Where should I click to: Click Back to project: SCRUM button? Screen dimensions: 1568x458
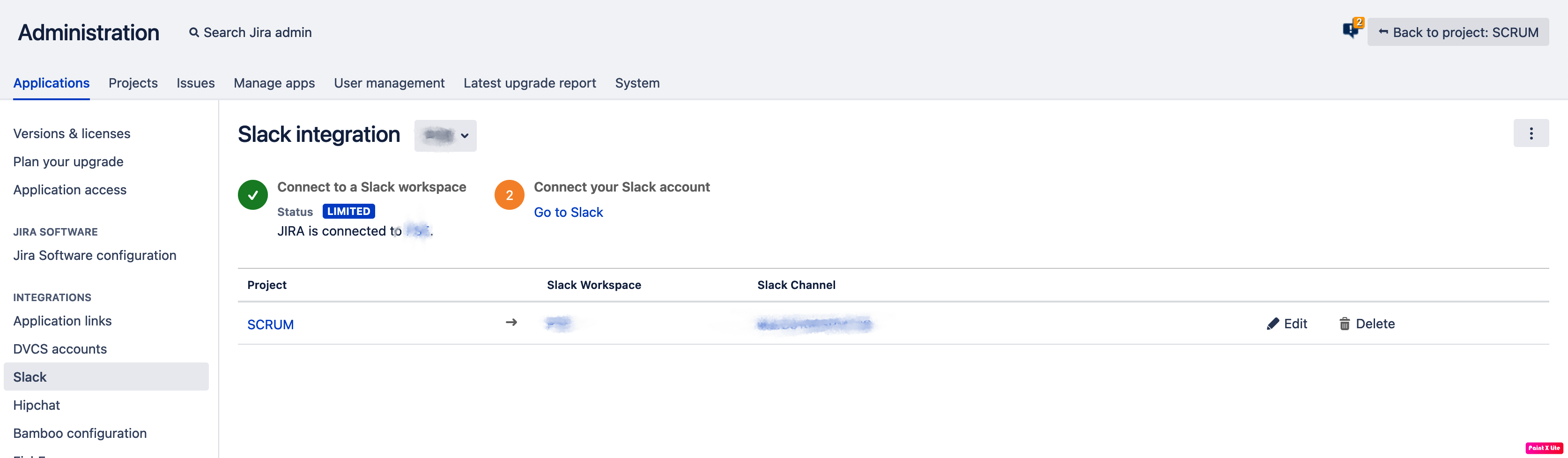(1458, 32)
